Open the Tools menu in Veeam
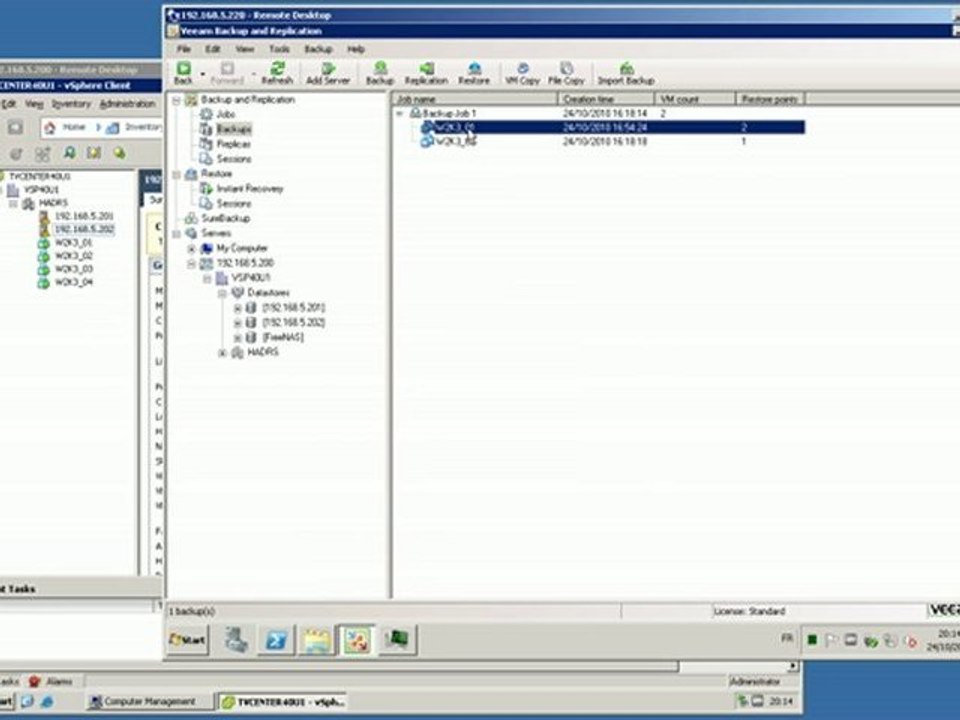Image resolution: width=960 pixels, height=720 pixels. (x=279, y=49)
